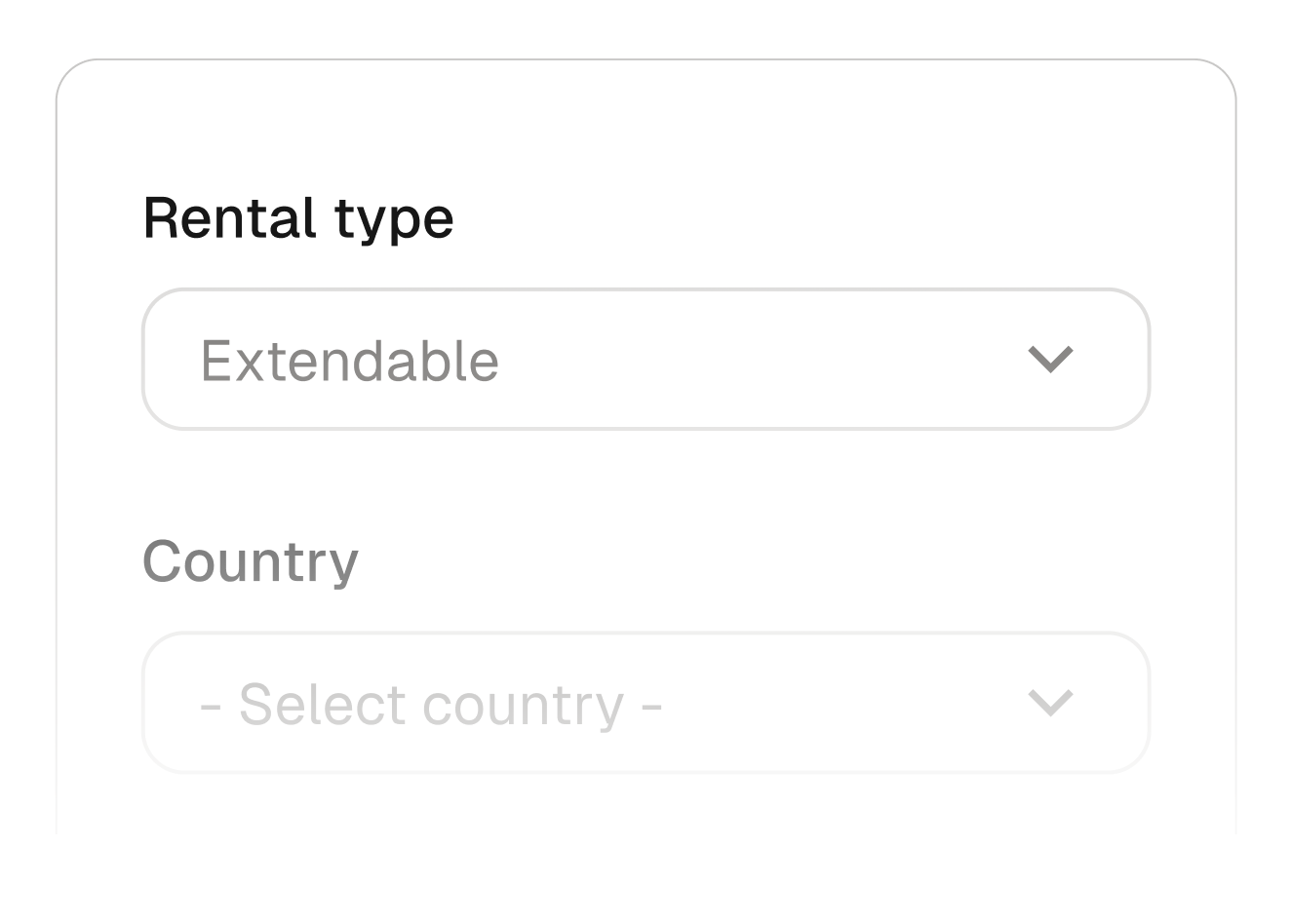1292x924 pixels.
Task: Click the "Country" field label
Action: point(251,561)
